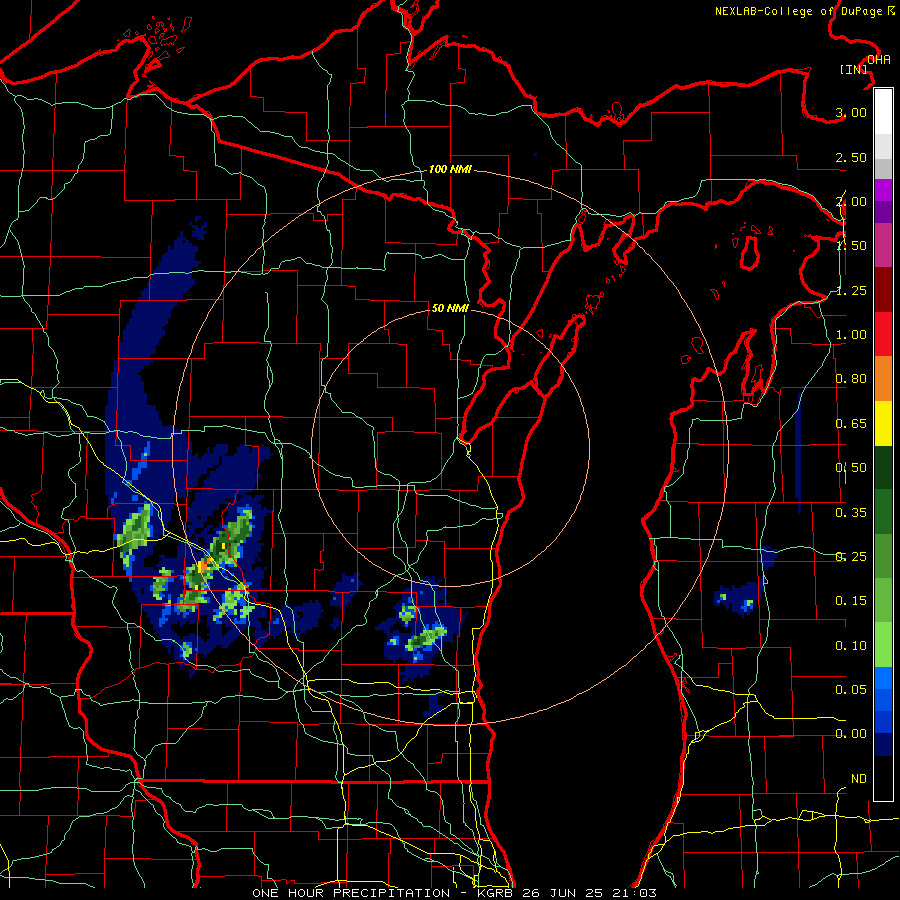Click the 0.65 legend value

[x=851, y=424]
